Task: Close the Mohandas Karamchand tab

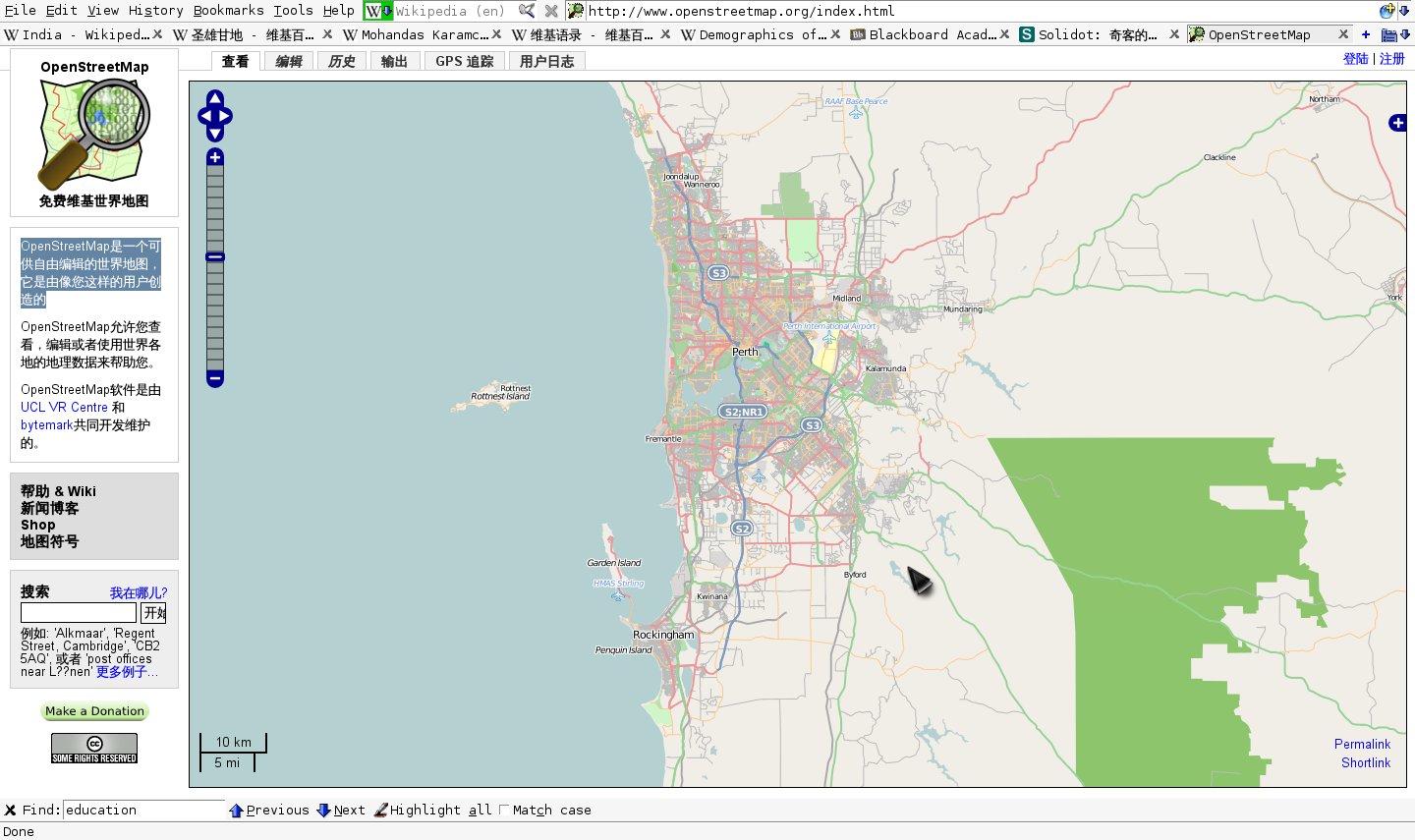Action: 496,34
